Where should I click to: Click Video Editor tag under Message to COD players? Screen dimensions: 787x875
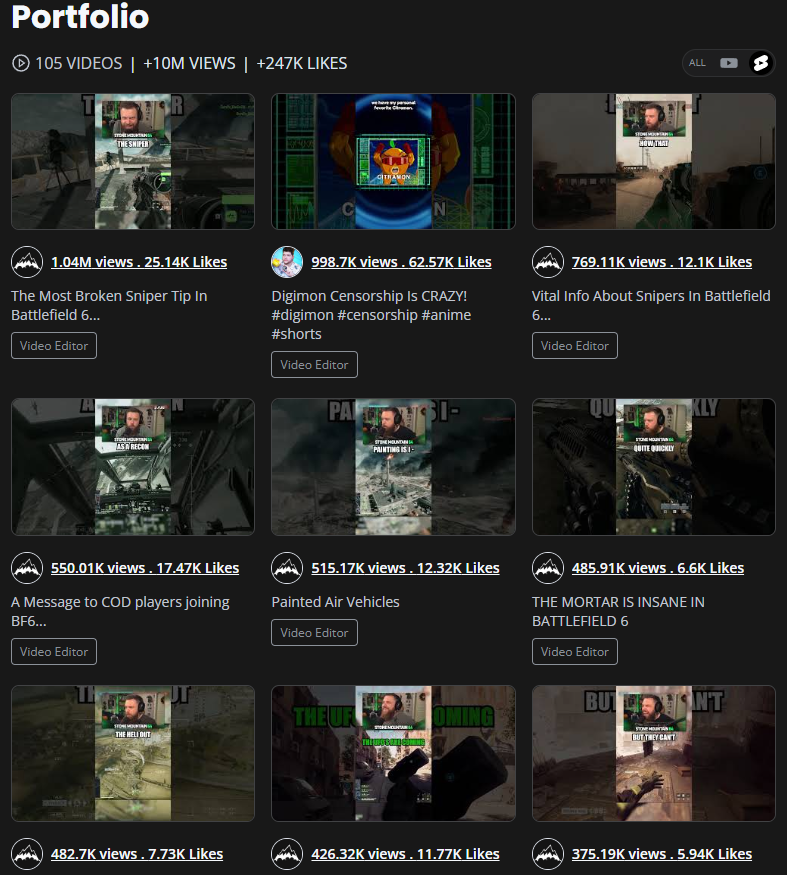pyautogui.click(x=54, y=651)
